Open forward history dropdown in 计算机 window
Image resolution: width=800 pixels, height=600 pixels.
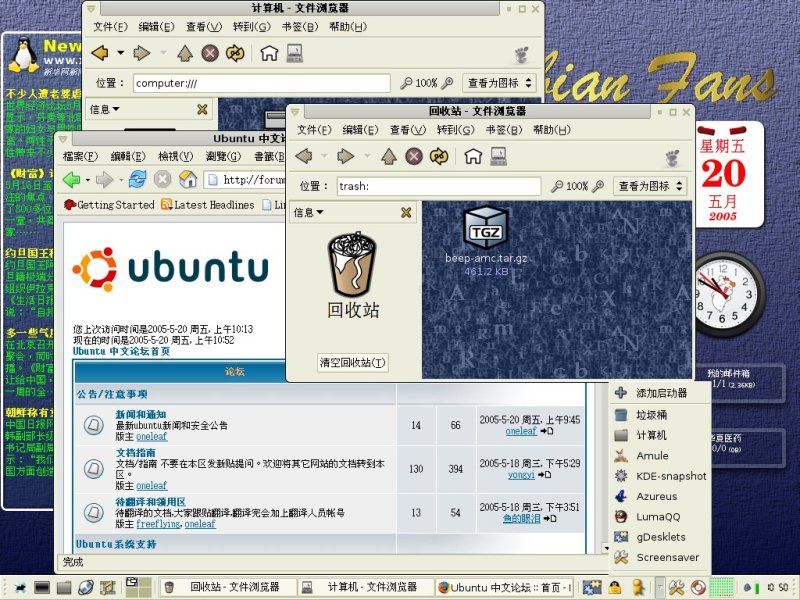coord(163,53)
